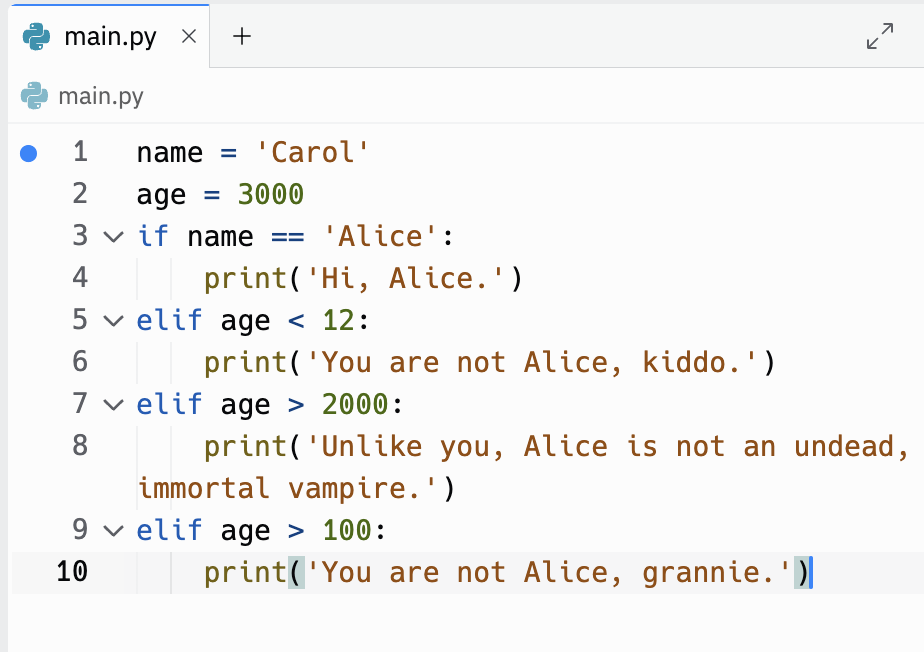The width and height of the screenshot is (924, 652).
Task: Click the number 3000 on line 2
Action: coord(270,195)
